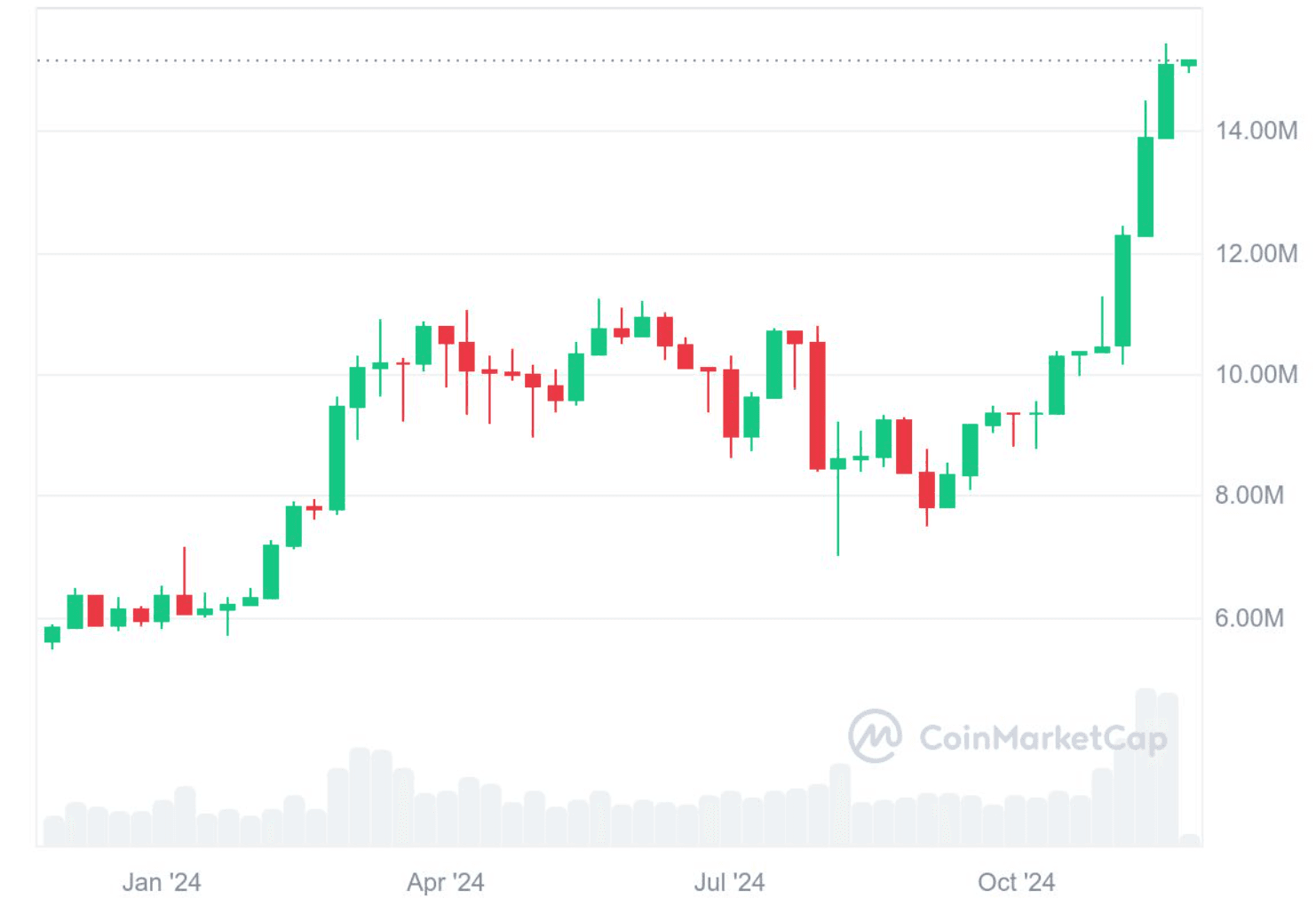Click the January red candle with long upper wick
Viewport: 1316px width, 922px height.
click(x=184, y=604)
